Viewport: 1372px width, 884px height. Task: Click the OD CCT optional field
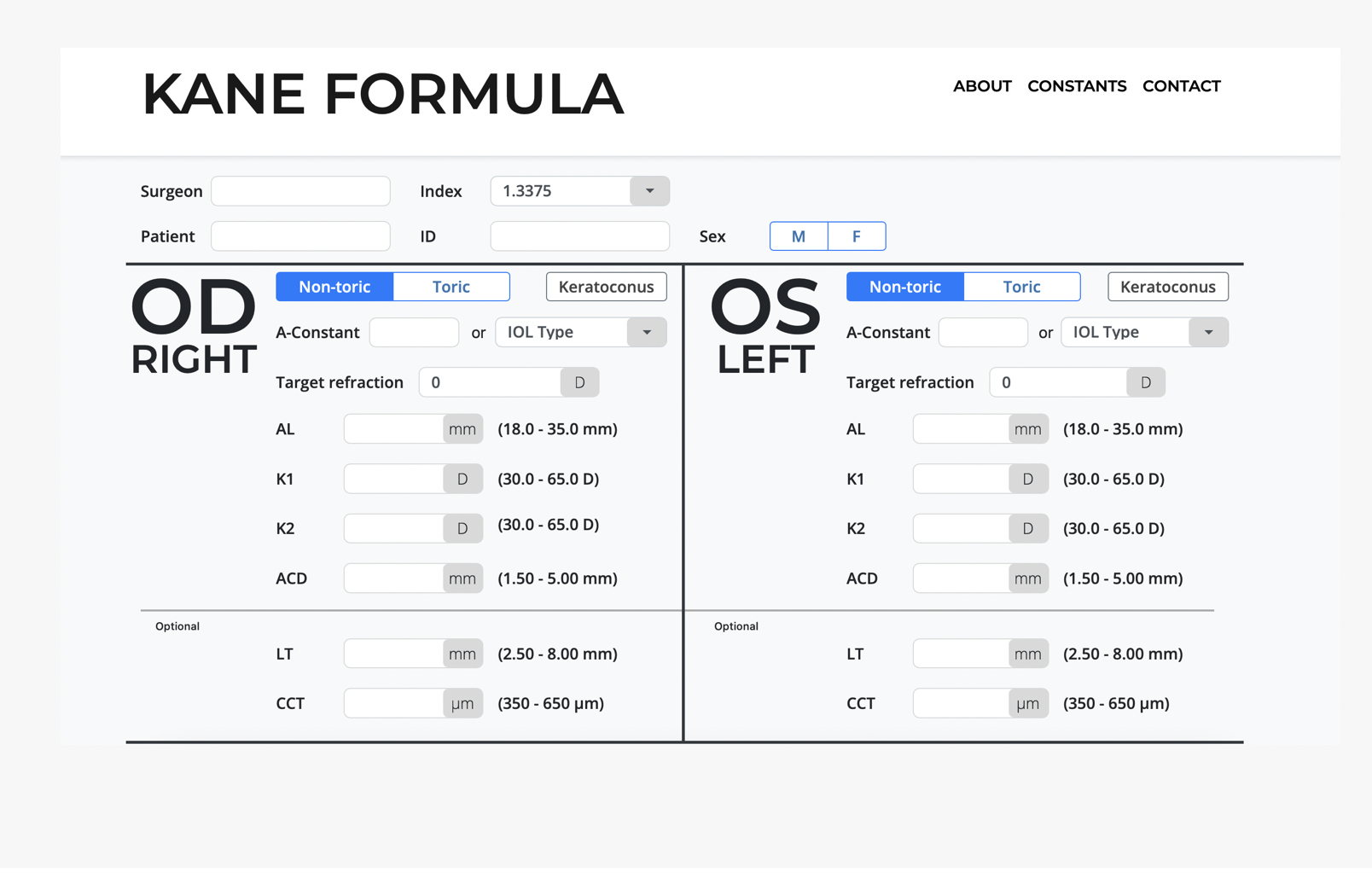click(x=394, y=703)
